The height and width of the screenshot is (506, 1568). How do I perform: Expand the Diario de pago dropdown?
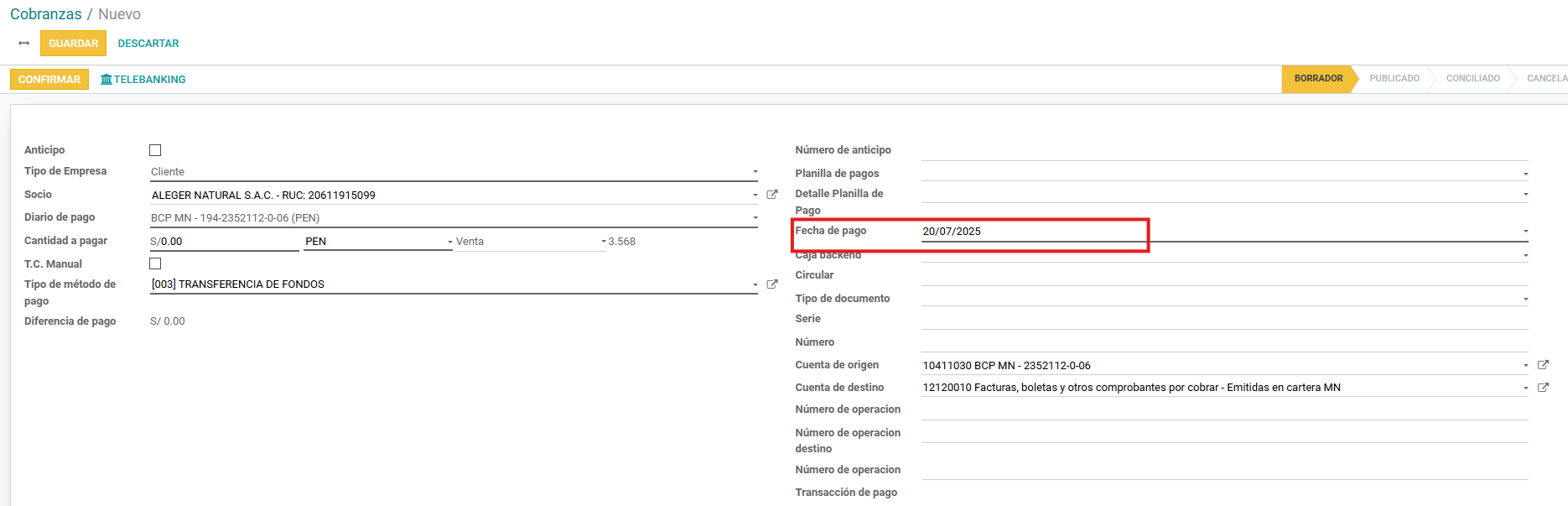[x=755, y=218]
